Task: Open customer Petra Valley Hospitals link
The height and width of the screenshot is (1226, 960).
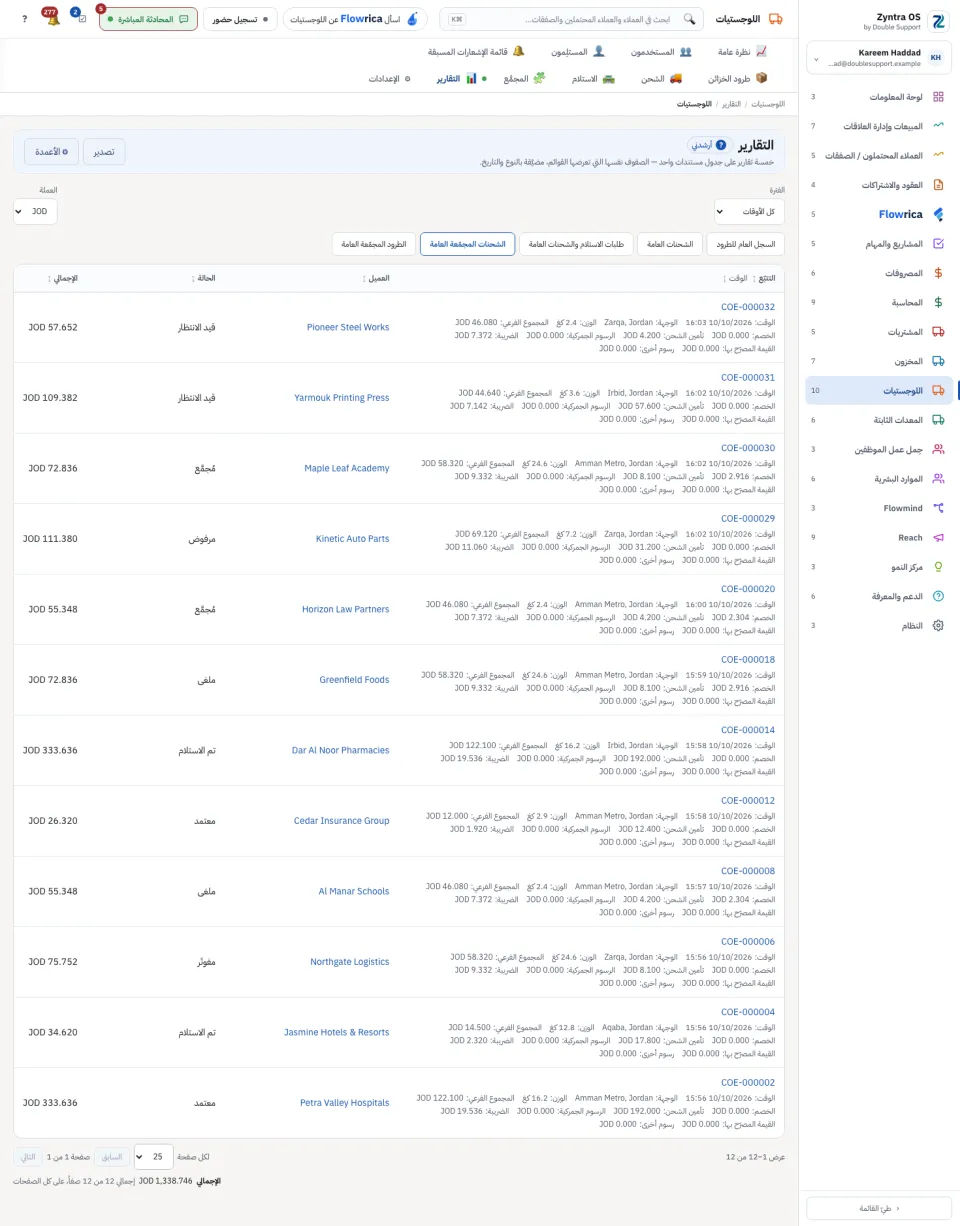Action: [x=344, y=1103]
